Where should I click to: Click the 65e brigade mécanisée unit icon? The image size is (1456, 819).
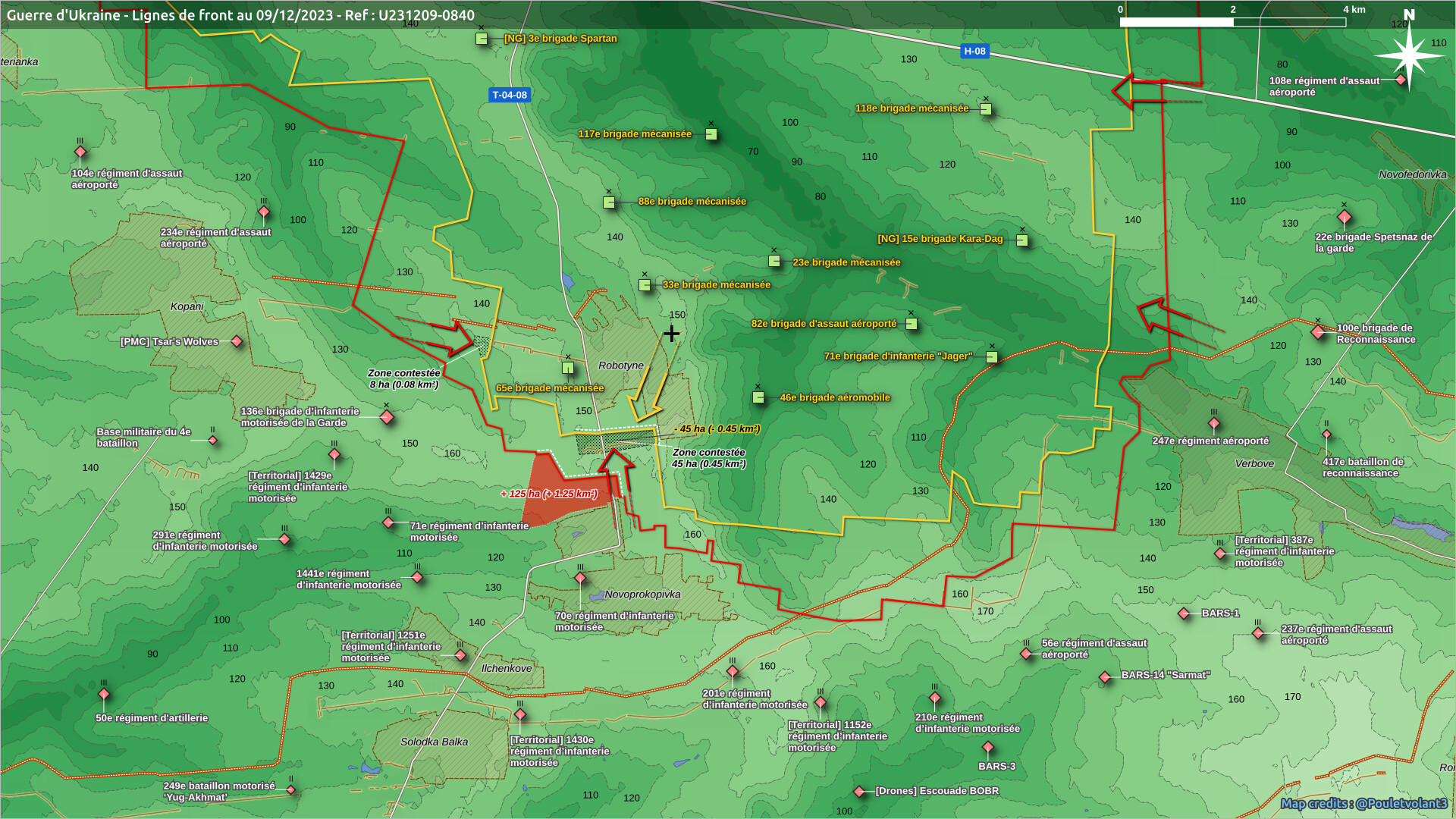click(568, 369)
